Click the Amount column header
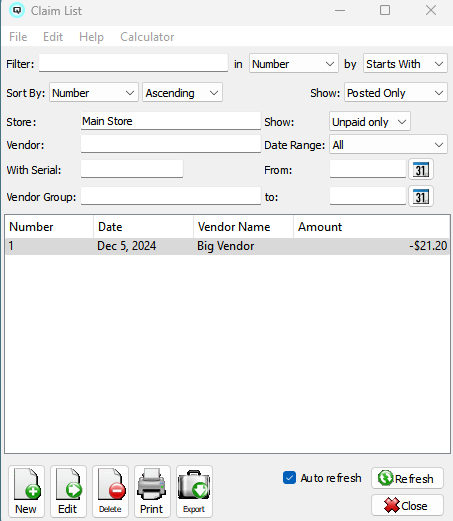This screenshot has width=453, height=521. (371, 227)
